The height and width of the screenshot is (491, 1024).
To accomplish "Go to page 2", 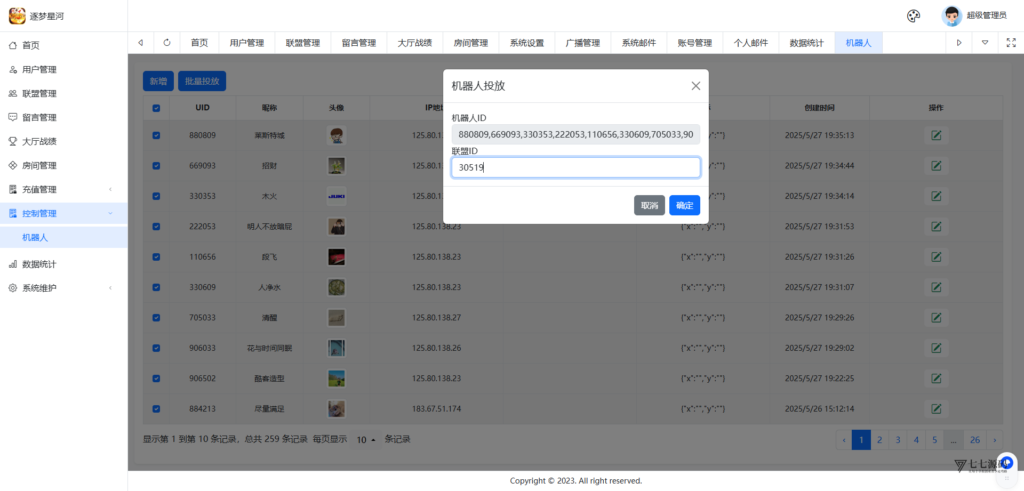I will point(880,440).
